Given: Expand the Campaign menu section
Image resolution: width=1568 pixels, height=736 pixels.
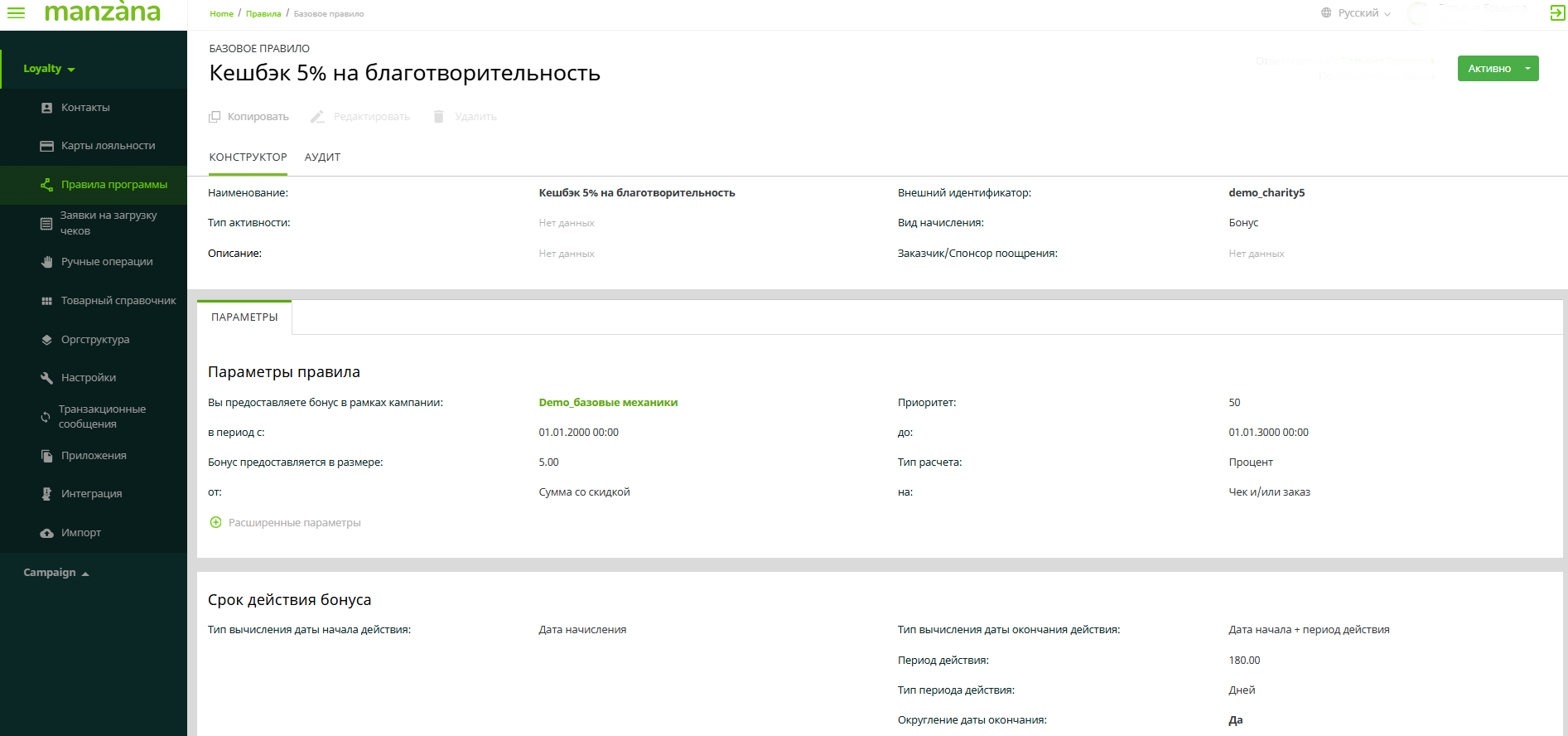Looking at the screenshot, I should point(55,573).
